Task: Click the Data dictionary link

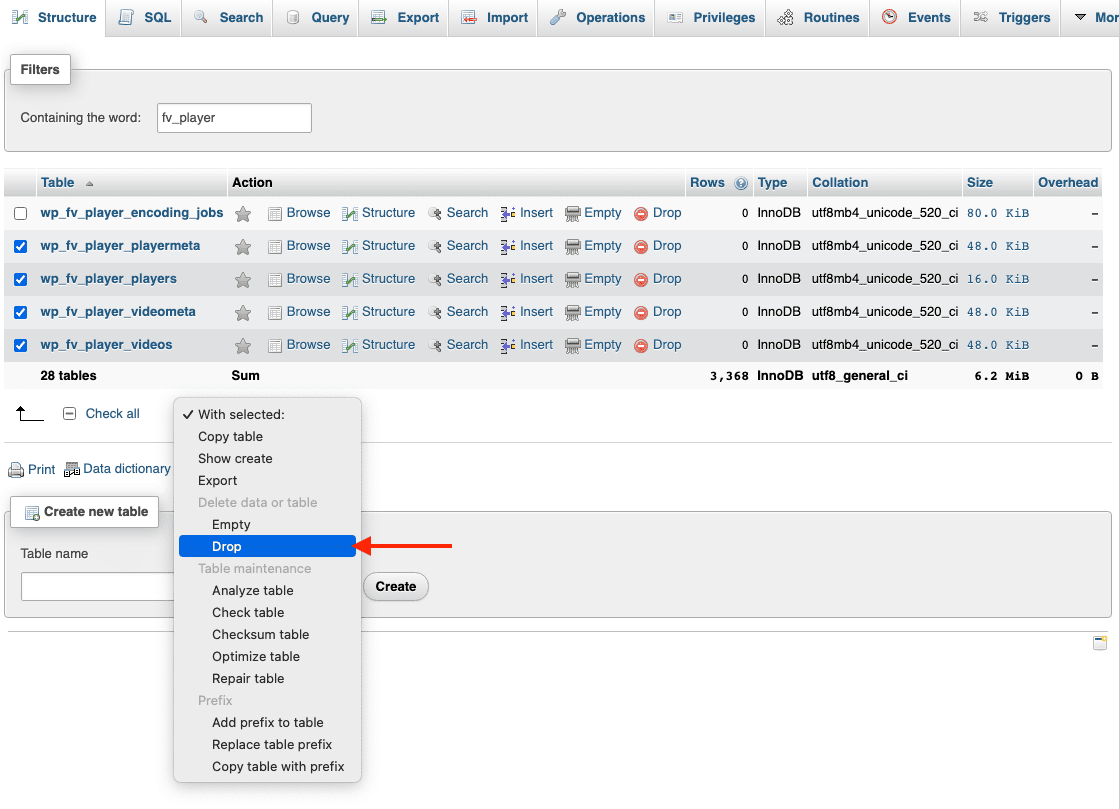Action: [x=126, y=469]
